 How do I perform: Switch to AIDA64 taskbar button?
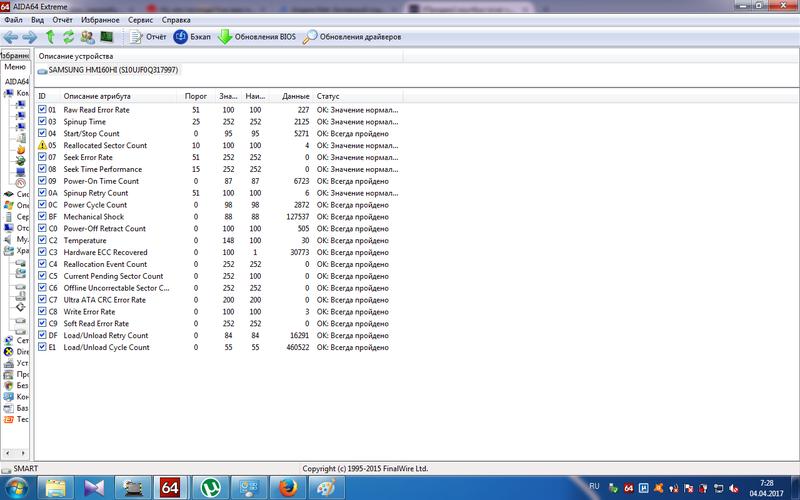[171, 488]
